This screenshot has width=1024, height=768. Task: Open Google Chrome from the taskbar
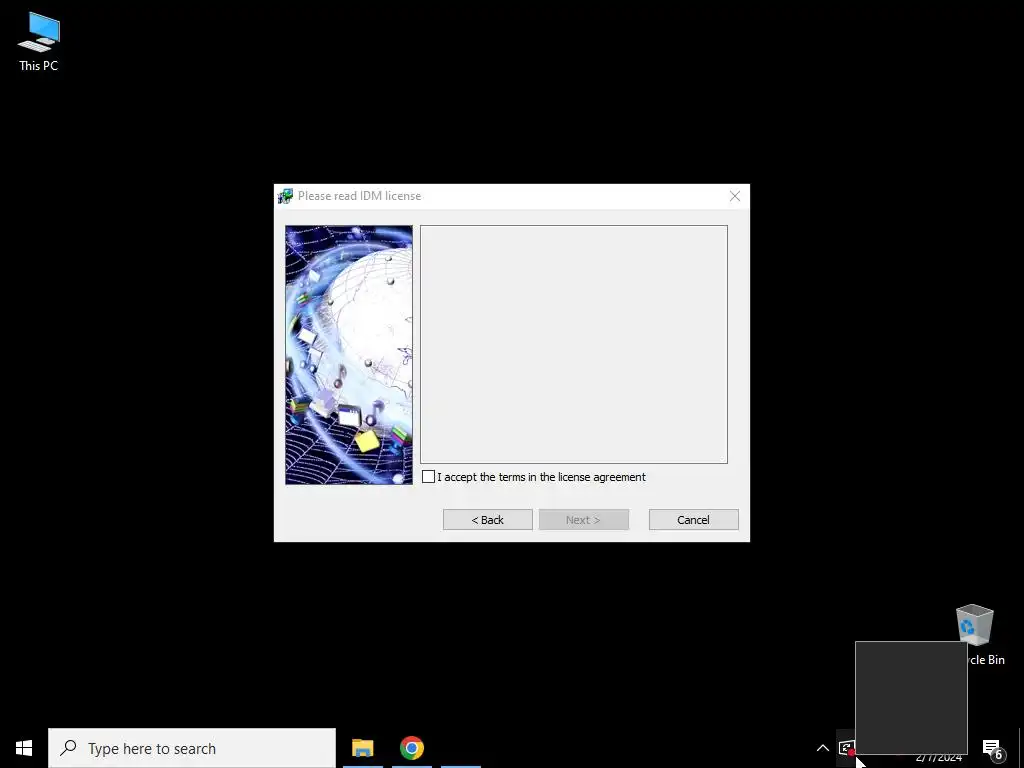(411, 748)
